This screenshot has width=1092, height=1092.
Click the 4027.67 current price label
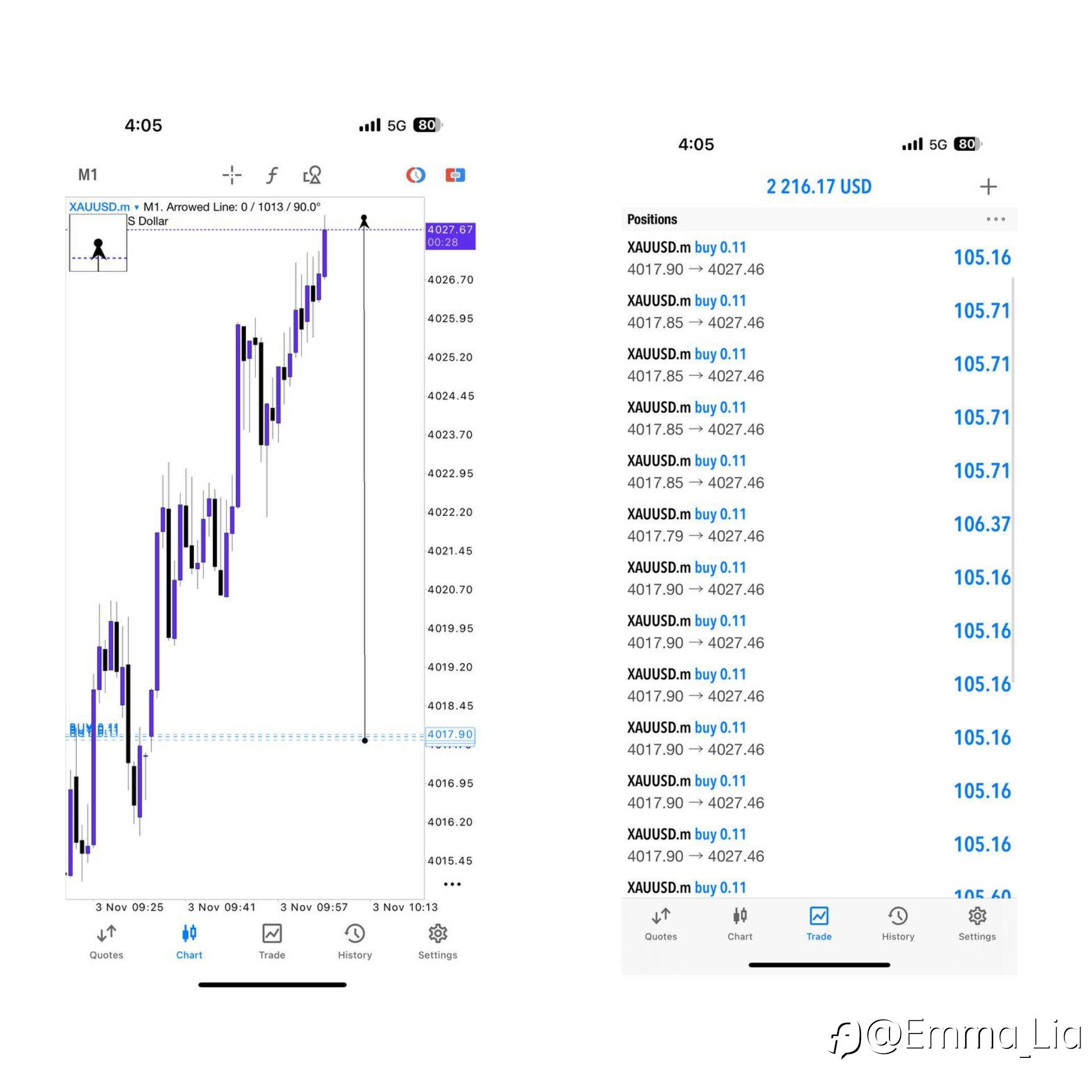click(x=450, y=235)
